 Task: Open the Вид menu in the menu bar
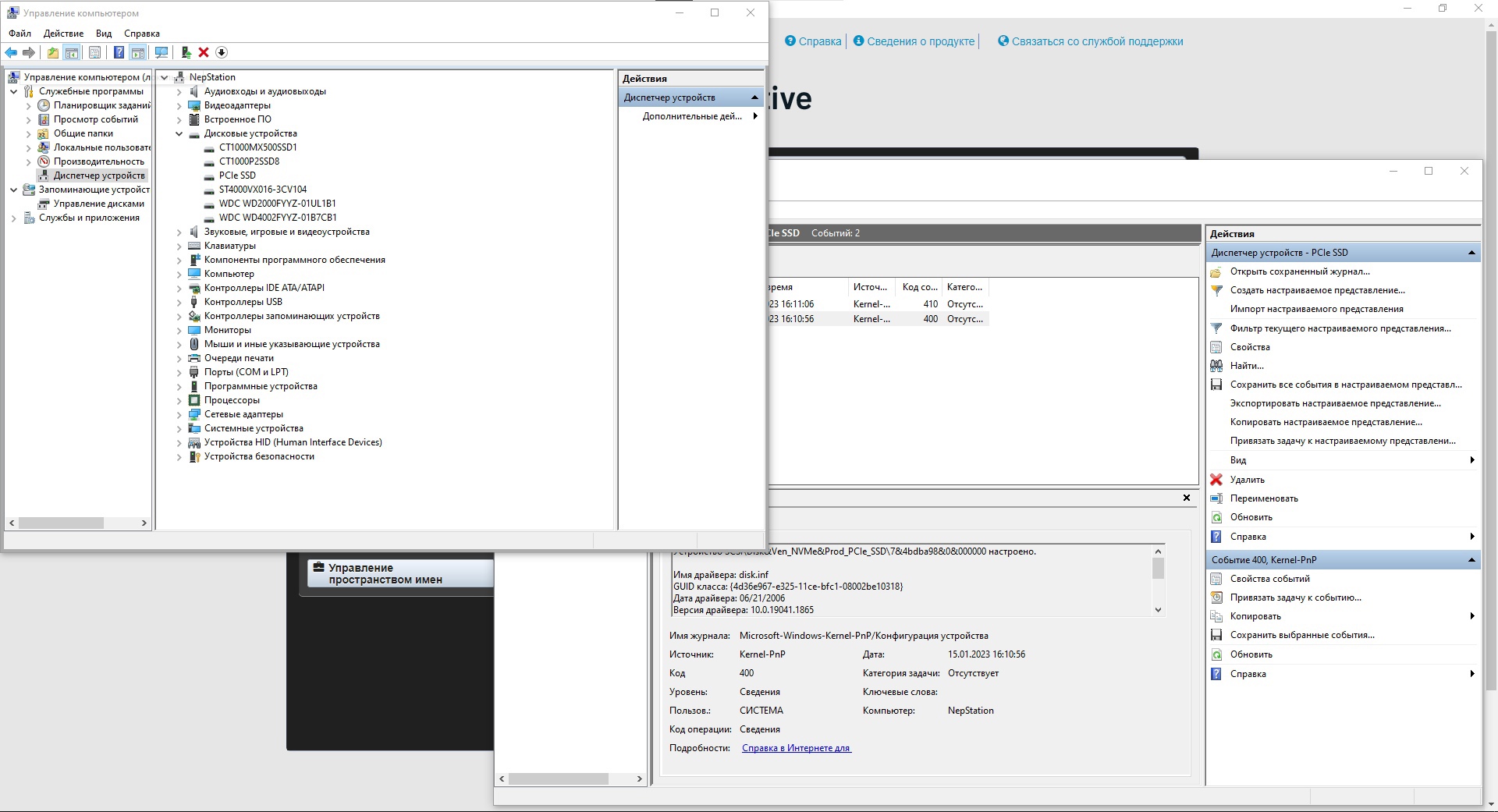(x=104, y=34)
